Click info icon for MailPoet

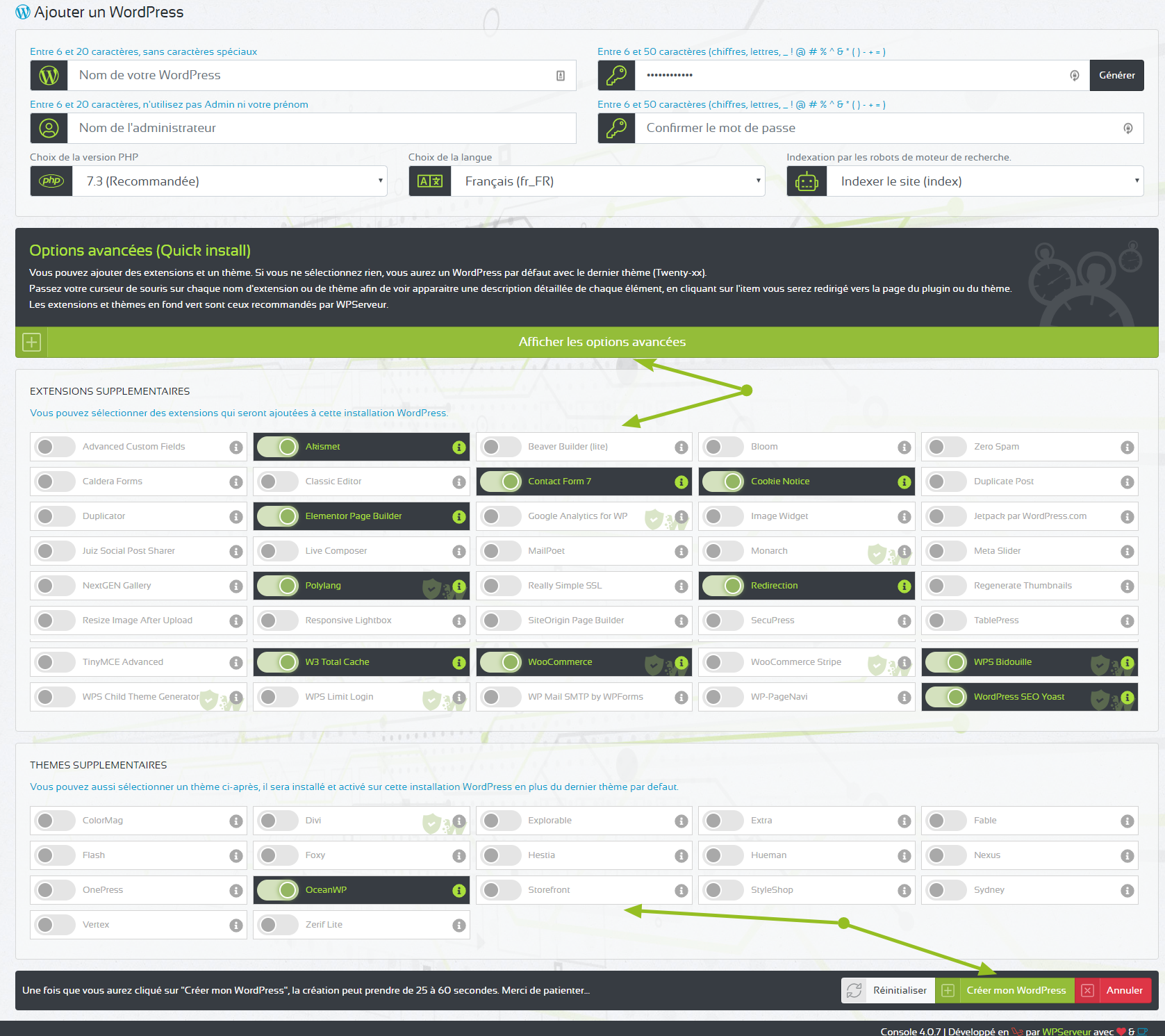click(x=681, y=552)
